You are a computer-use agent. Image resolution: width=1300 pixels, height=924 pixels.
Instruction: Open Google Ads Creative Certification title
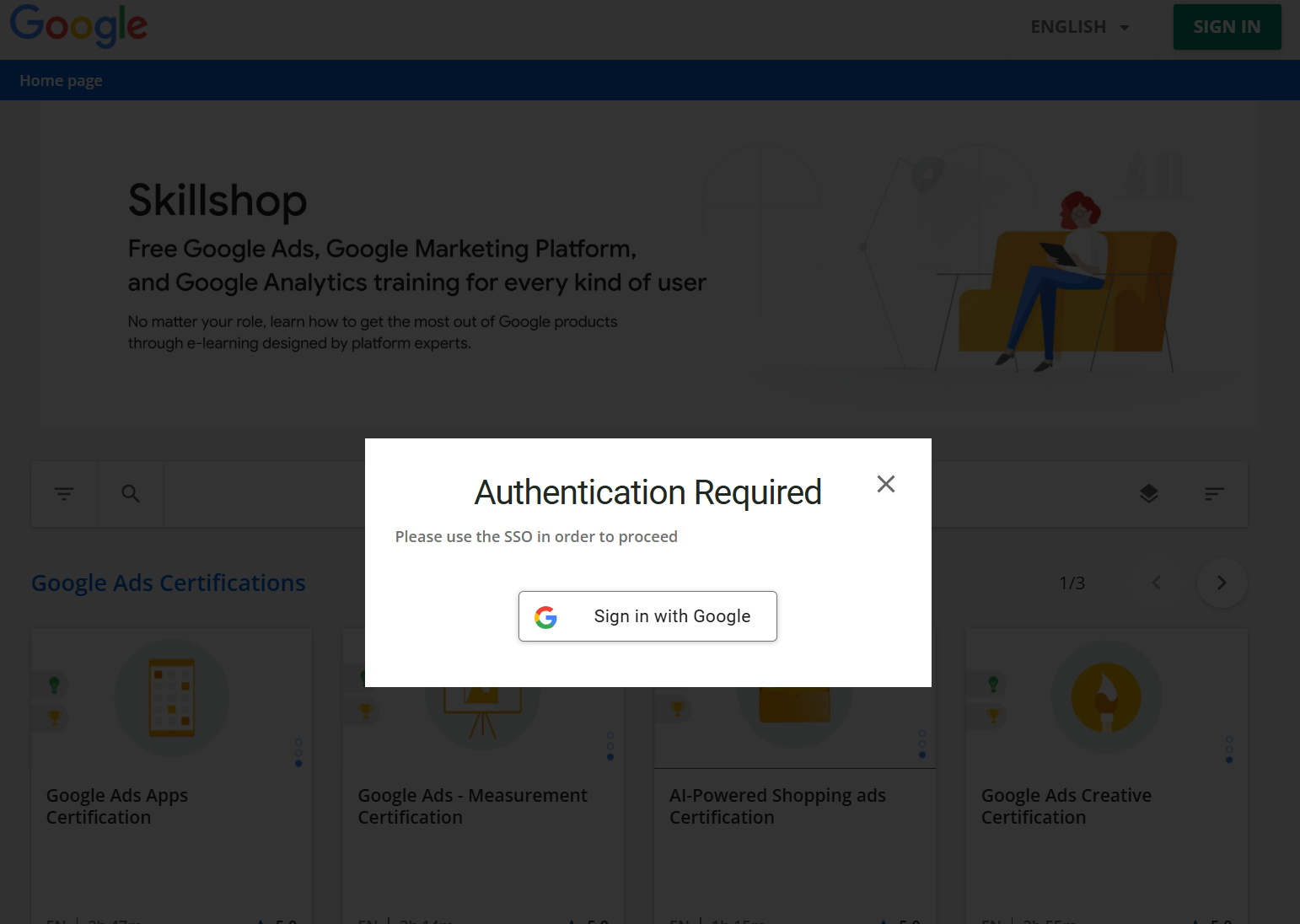click(x=1066, y=807)
